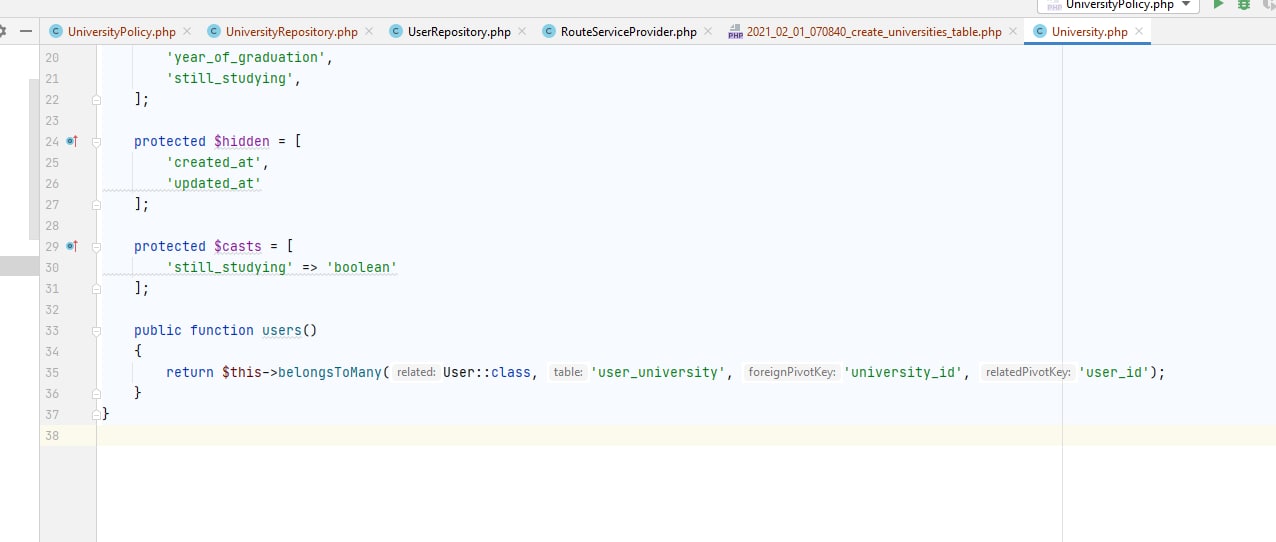Run the current configuration with the green play icon
Image resolution: width=1276 pixels, height=542 pixels.
(x=1218, y=4)
